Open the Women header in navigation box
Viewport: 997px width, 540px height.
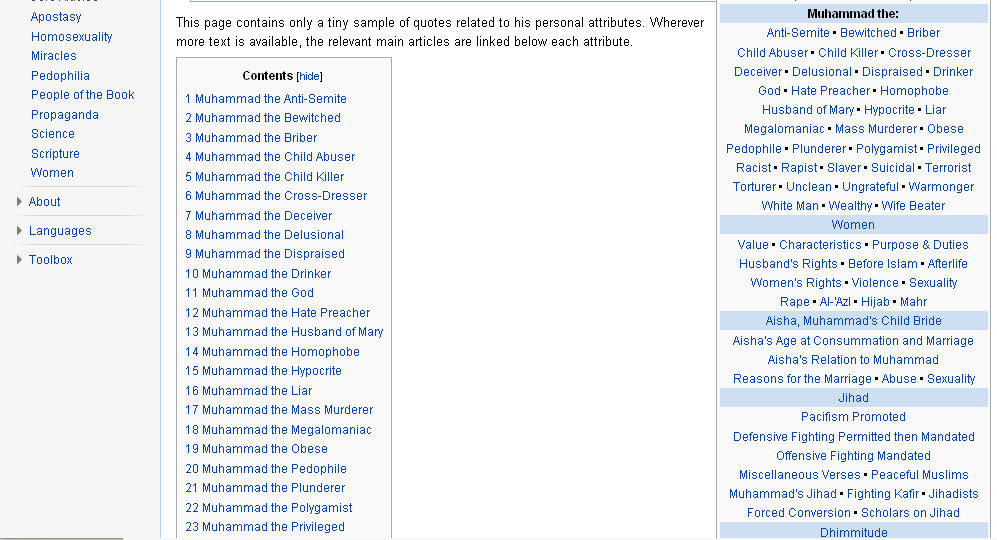pyautogui.click(x=853, y=225)
